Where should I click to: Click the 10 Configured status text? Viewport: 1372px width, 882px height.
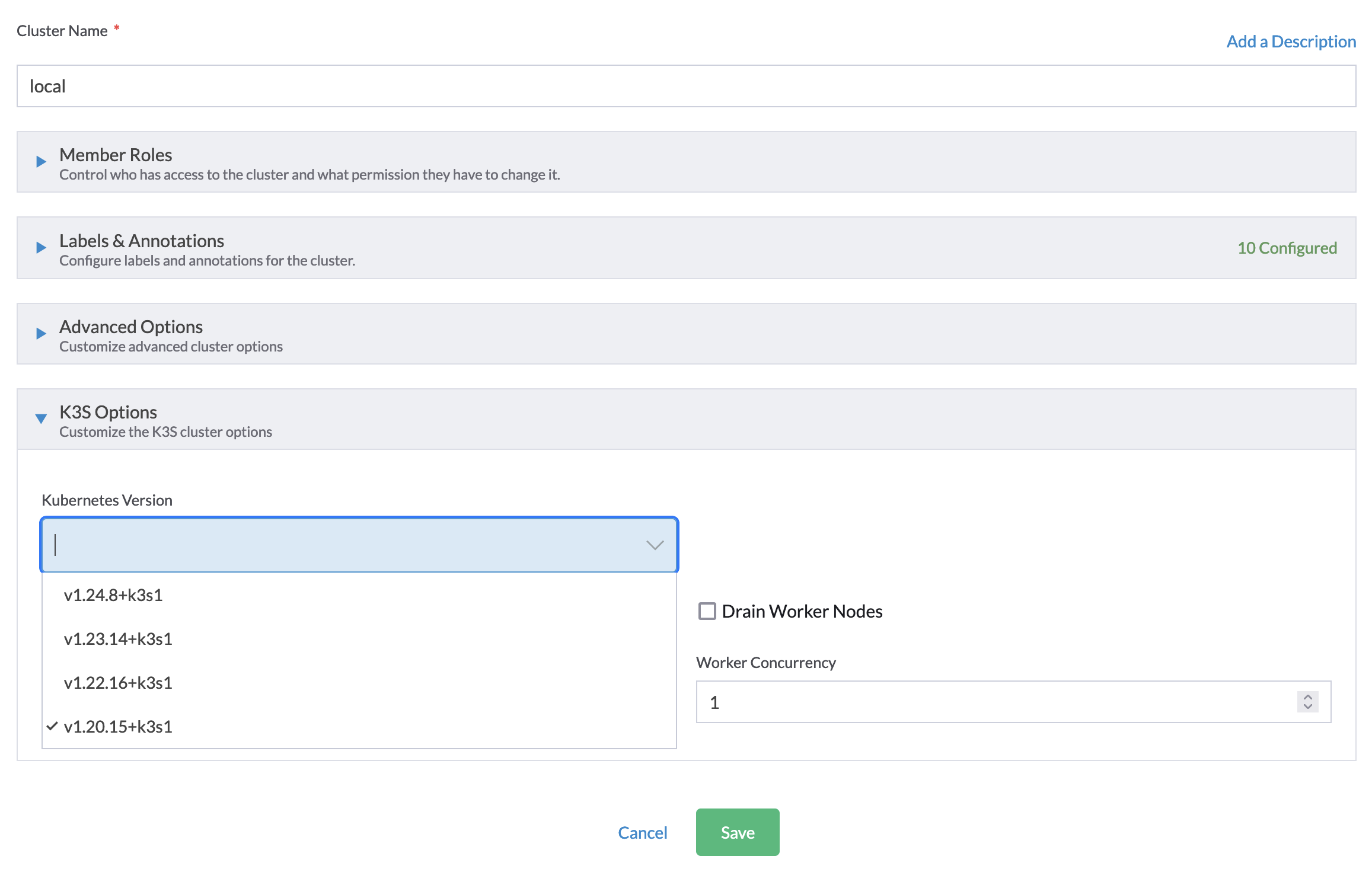coord(1287,248)
